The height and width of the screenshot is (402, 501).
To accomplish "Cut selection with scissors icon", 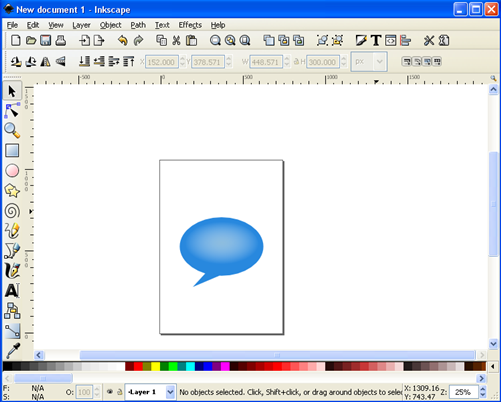I will click(176, 41).
